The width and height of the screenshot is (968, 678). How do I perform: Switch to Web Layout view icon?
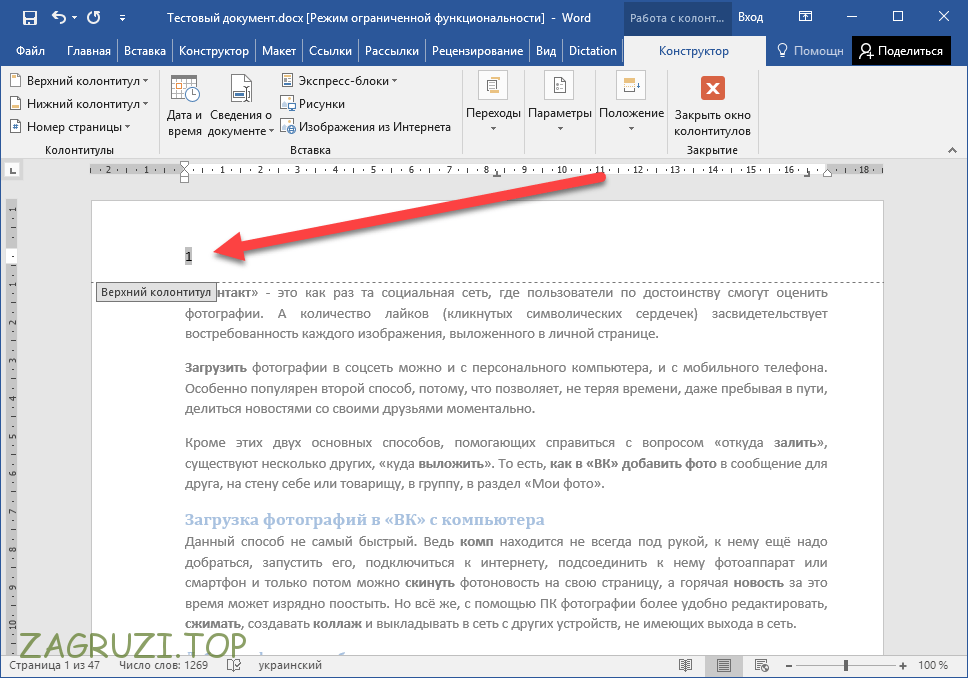point(762,665)
